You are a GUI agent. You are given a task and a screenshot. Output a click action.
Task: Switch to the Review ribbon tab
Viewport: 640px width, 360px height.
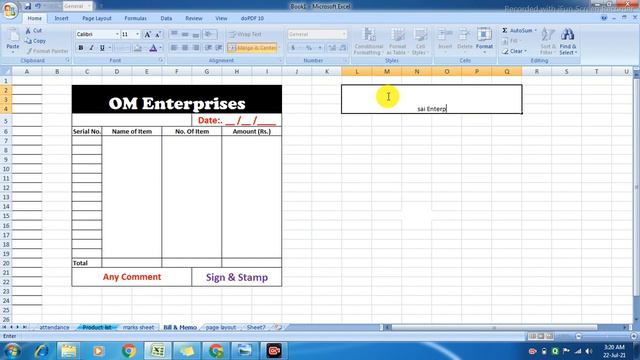click(194, 18)
